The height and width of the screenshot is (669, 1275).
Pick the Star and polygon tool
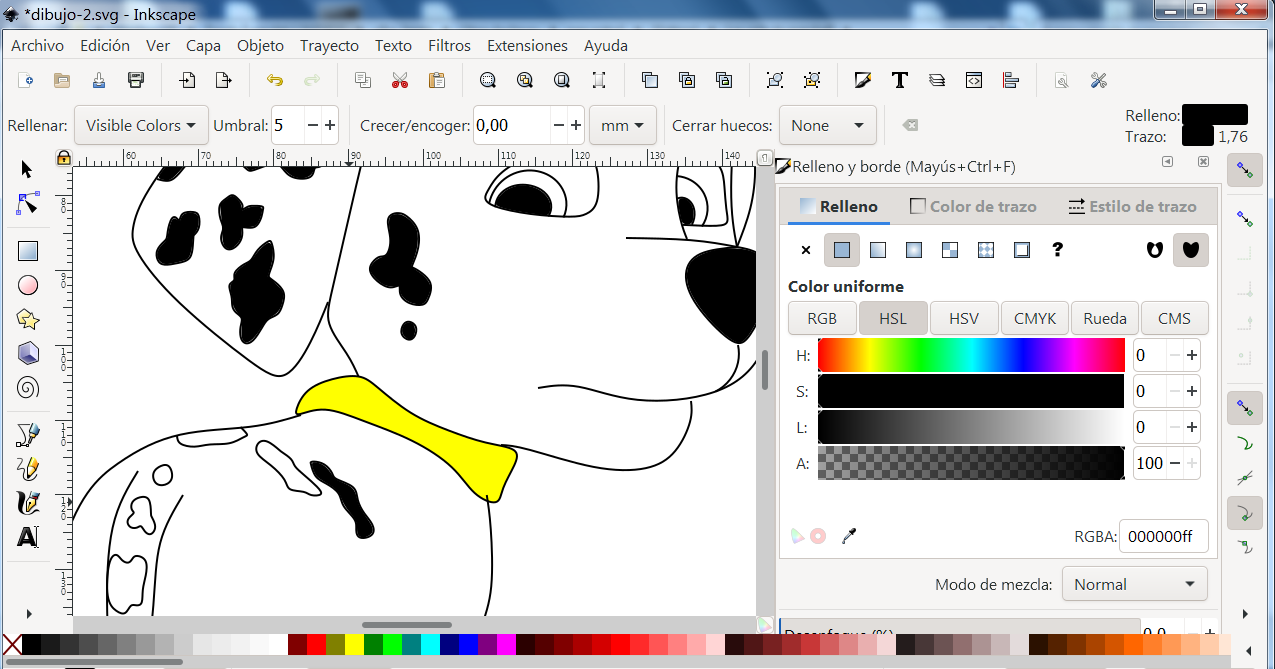pyautogui.click(x=28, y=319)
